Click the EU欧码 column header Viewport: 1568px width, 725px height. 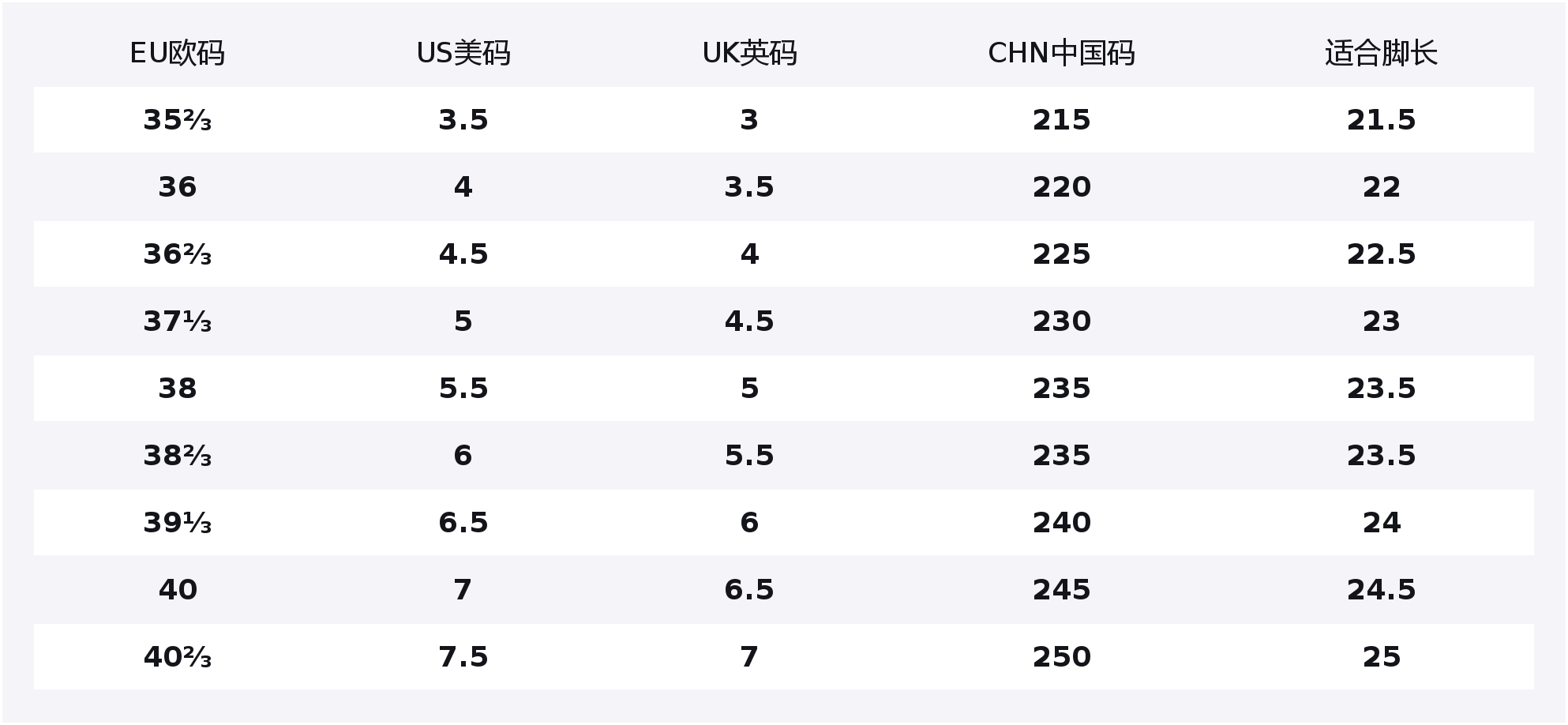pyautogui.click(x=177, y=53)
